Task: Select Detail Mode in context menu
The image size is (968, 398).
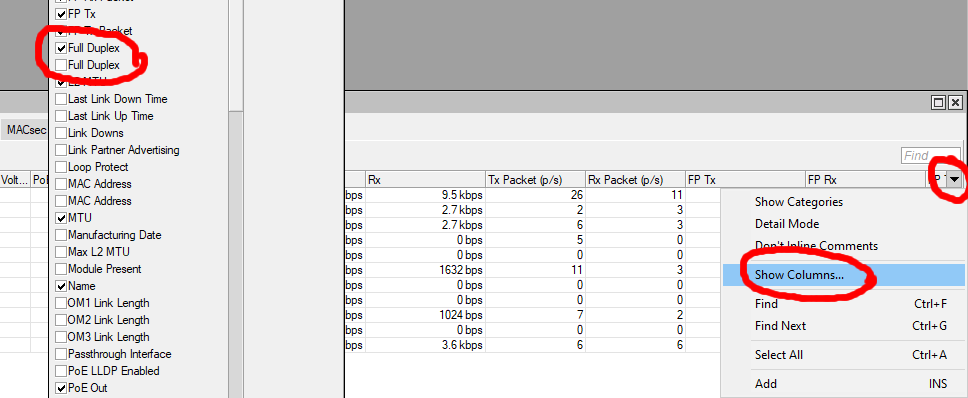Action: [843, 224]
